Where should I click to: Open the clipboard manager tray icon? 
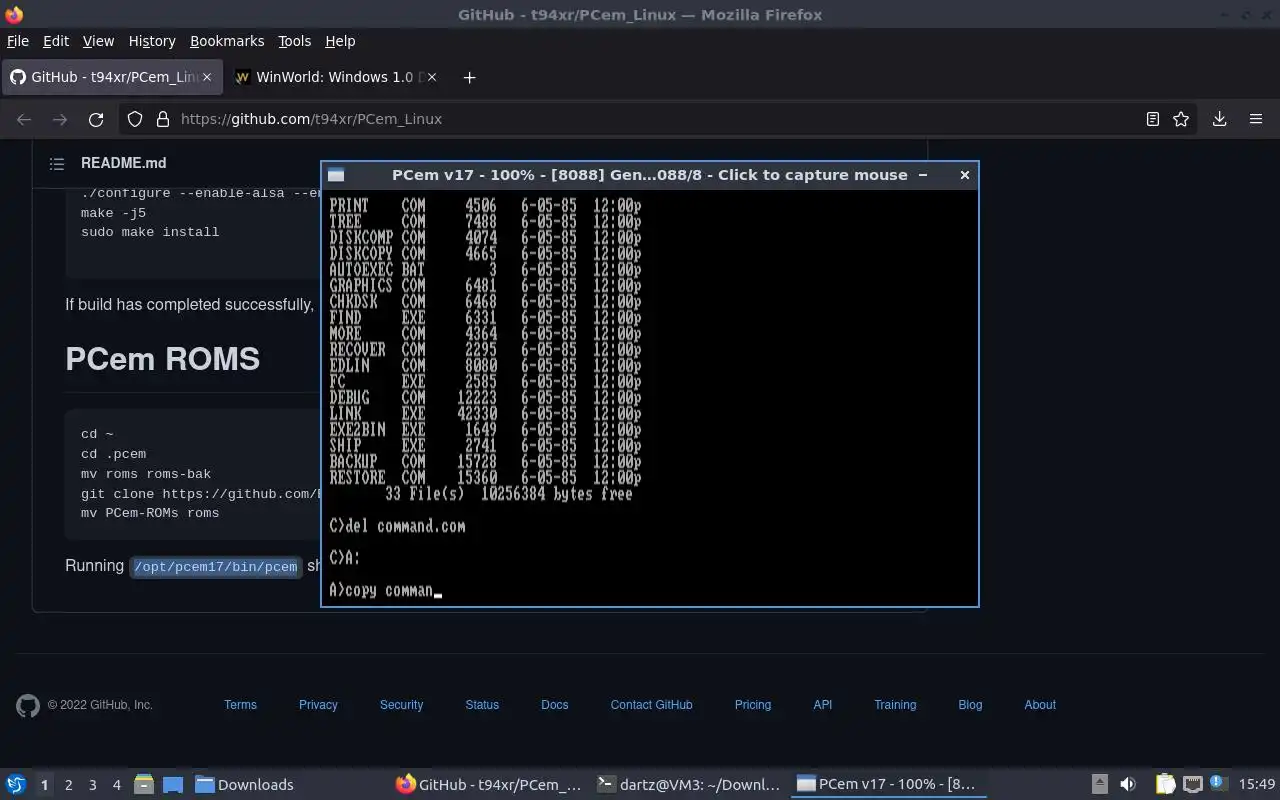(x=1165, y=784)
